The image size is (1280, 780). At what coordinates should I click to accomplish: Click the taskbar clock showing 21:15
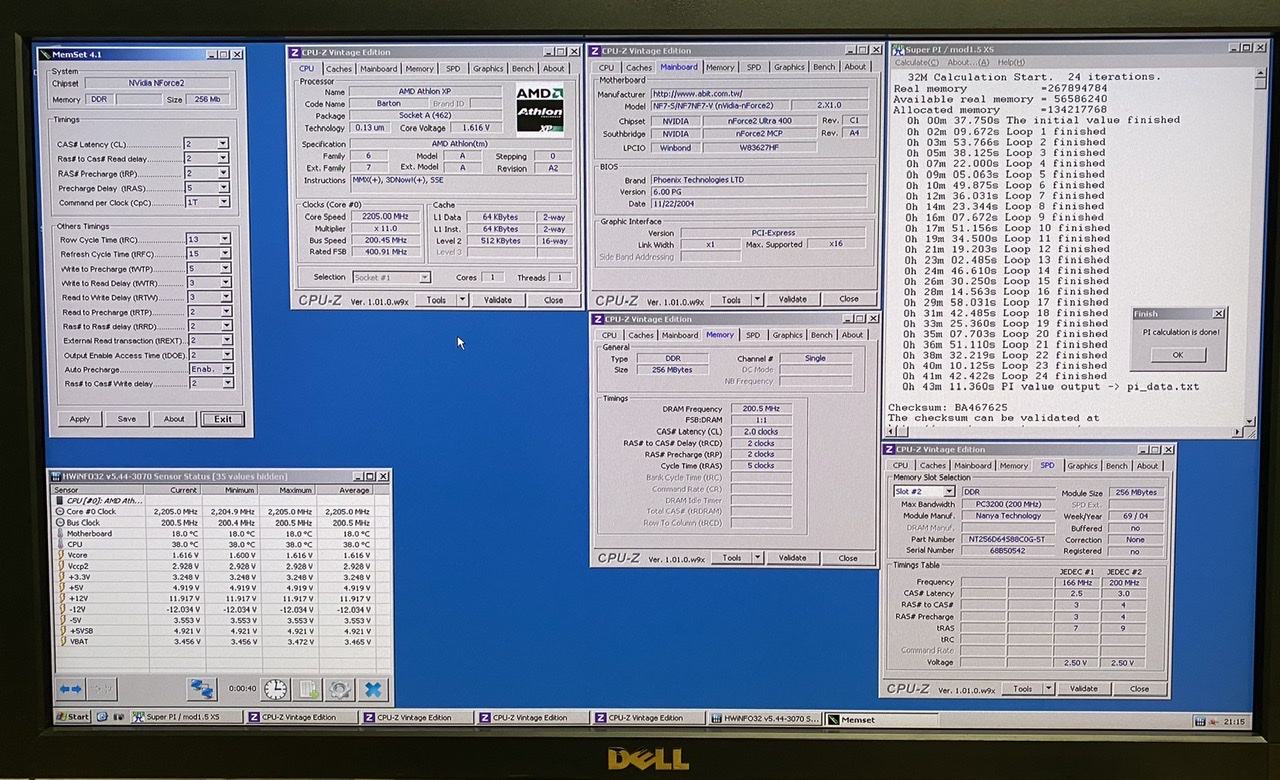tap(1234, 721)
